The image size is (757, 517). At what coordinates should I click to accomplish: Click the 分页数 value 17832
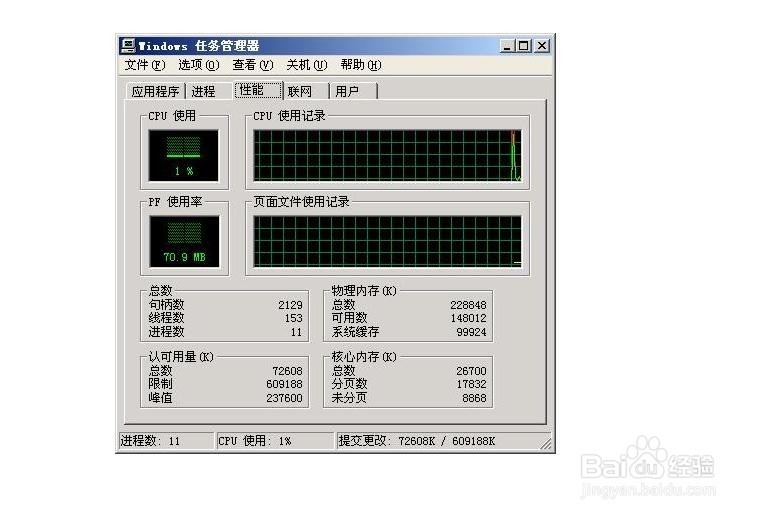471,384
